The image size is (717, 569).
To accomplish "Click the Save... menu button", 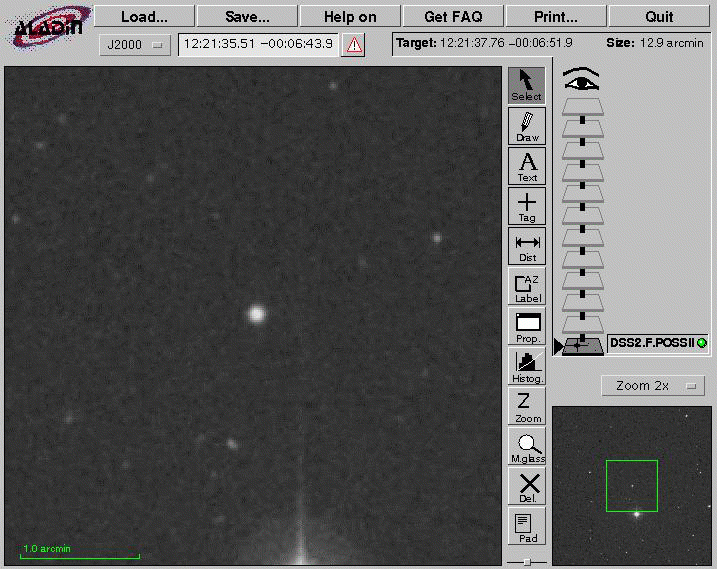I will pos(247,17).
